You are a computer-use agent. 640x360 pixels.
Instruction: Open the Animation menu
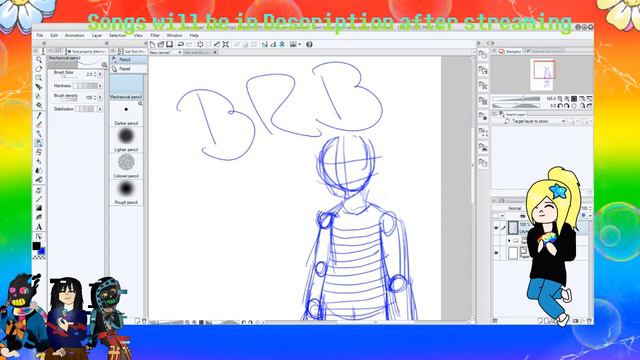click(74, 36)
